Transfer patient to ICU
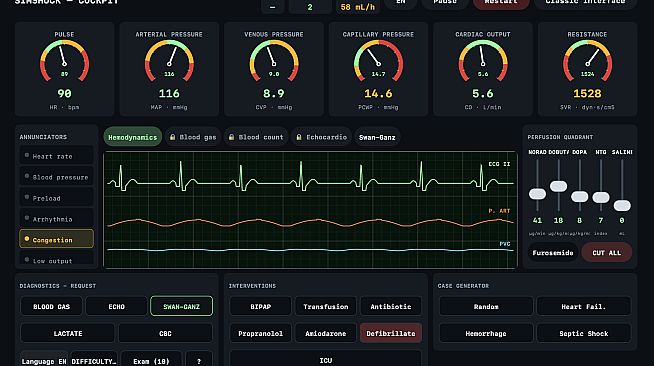This screenshot has height=366, width=654. click(325, 359)
